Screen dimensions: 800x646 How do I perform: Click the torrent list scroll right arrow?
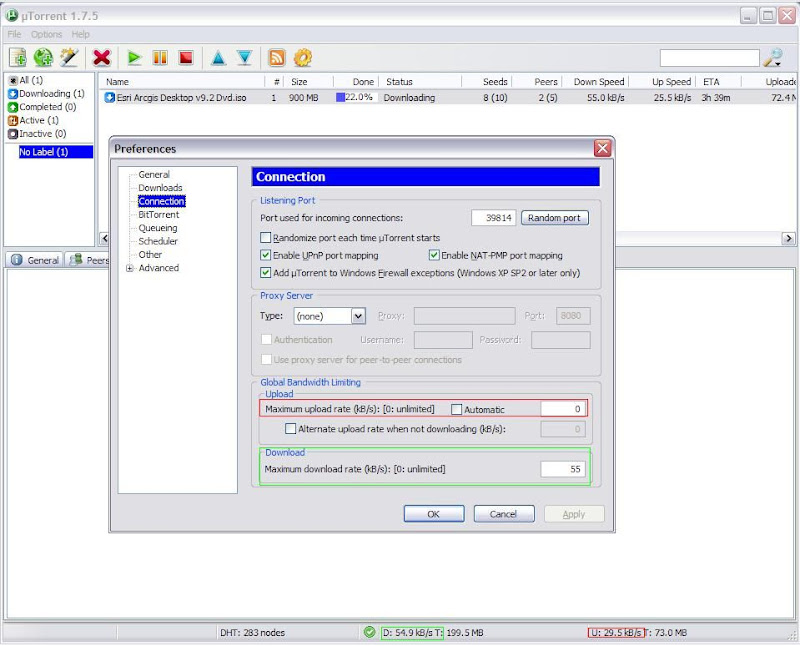pos(789,238)
